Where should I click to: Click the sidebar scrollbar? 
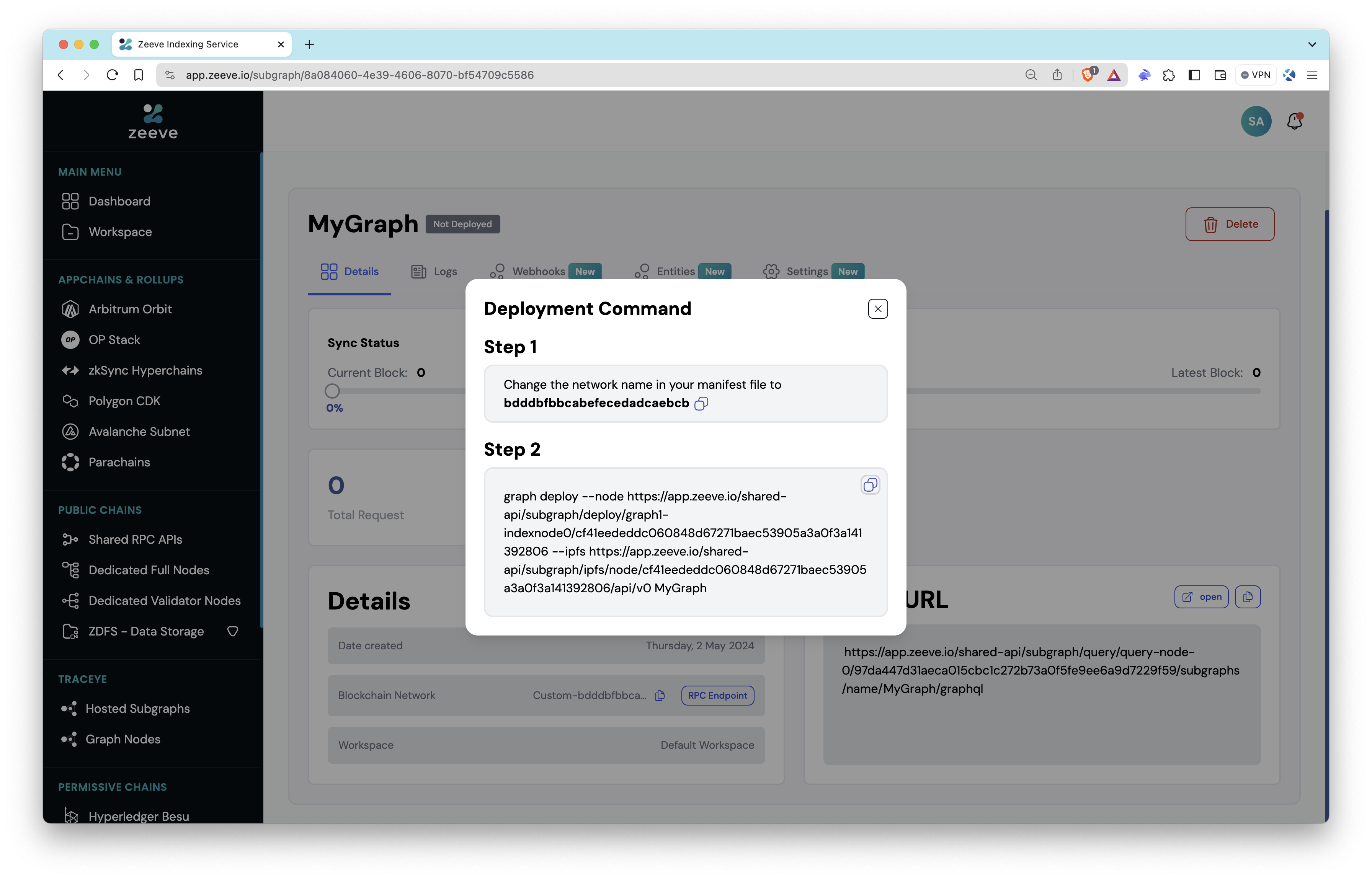(x=261, y=390)
